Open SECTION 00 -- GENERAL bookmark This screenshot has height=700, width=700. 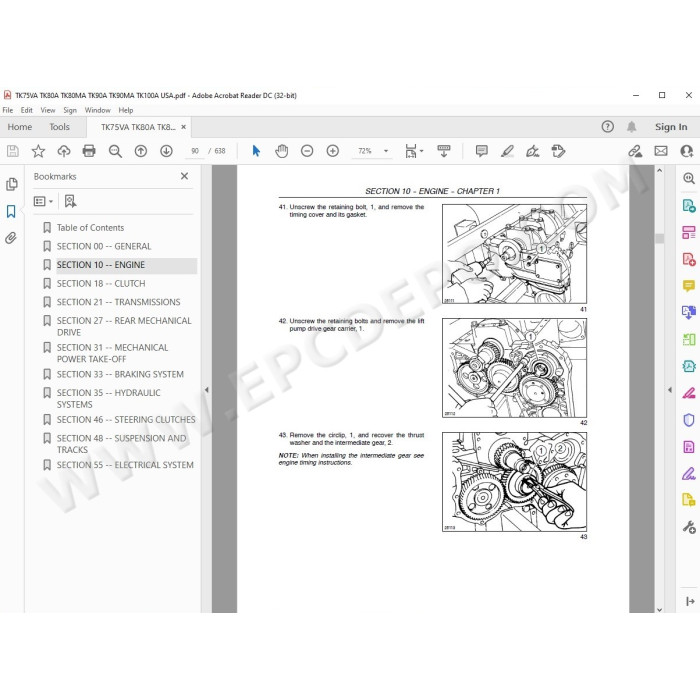coord(104,246)
